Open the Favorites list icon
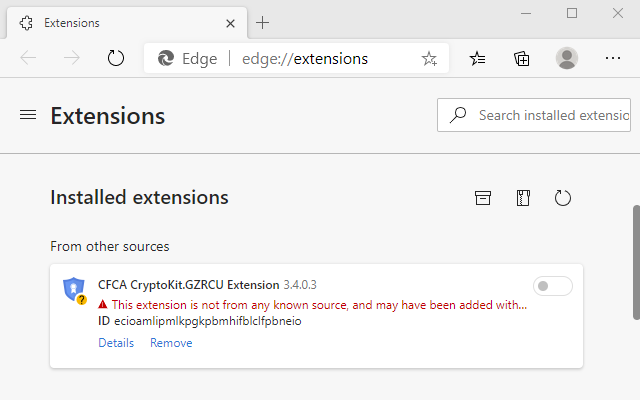 pos(478,58)
